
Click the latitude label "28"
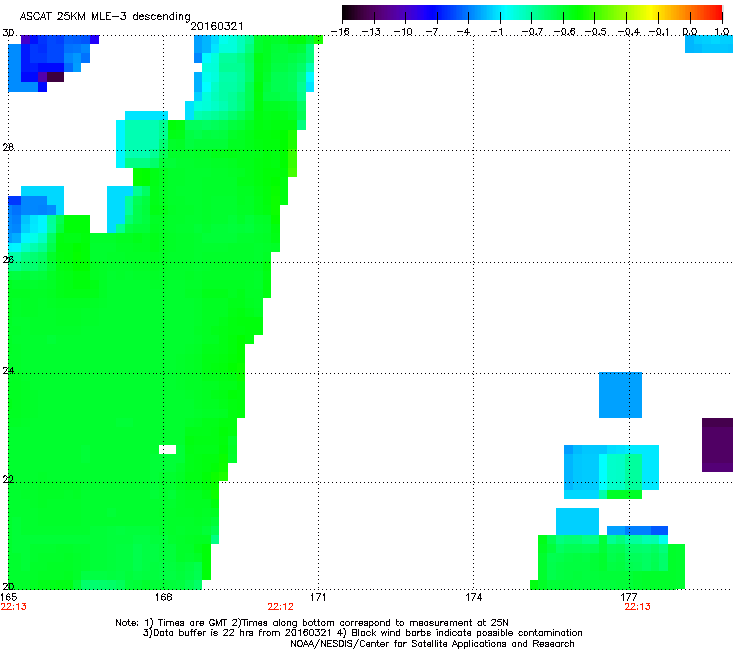tap(8, 147)
